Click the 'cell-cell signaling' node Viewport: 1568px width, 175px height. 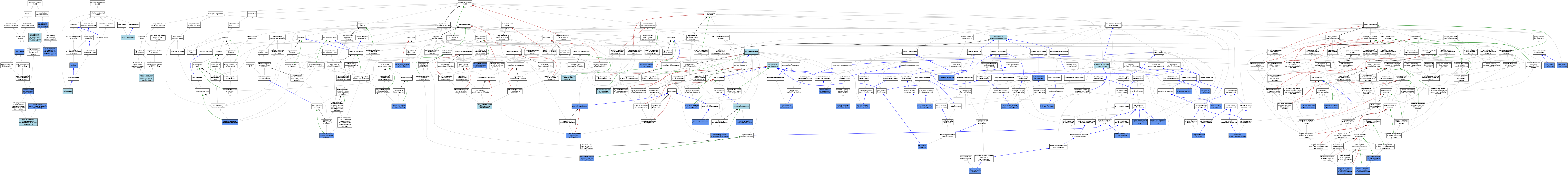pyautogui.click(x=206, y=52)
